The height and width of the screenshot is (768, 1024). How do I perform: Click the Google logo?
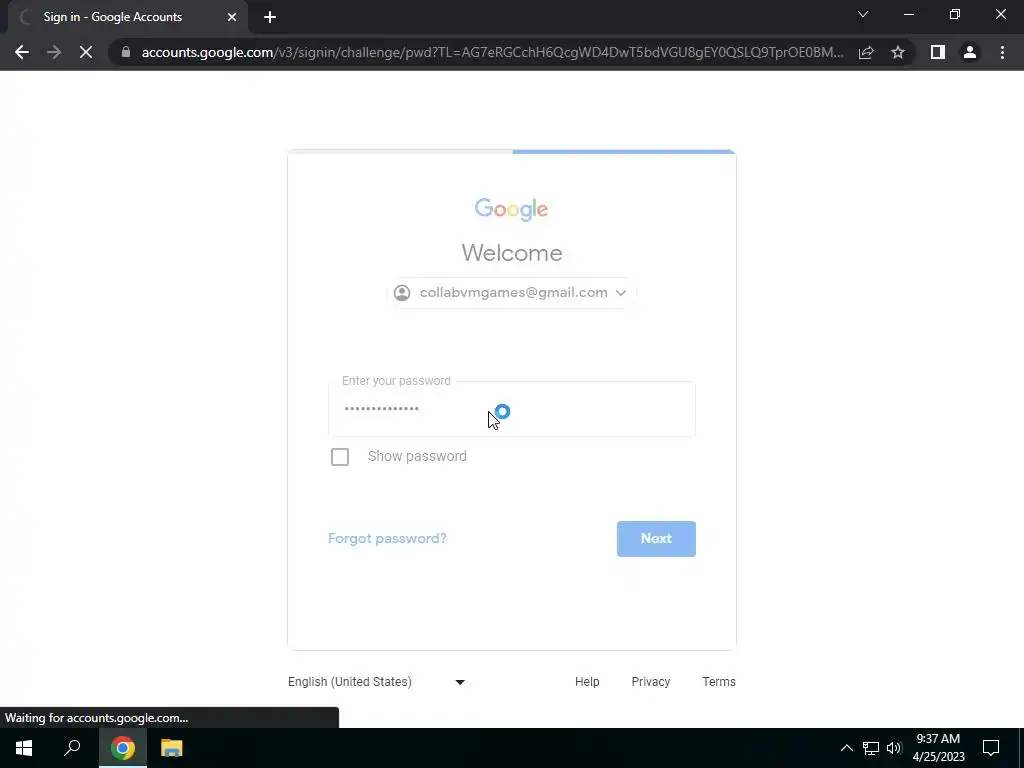(x=511, y=210)
